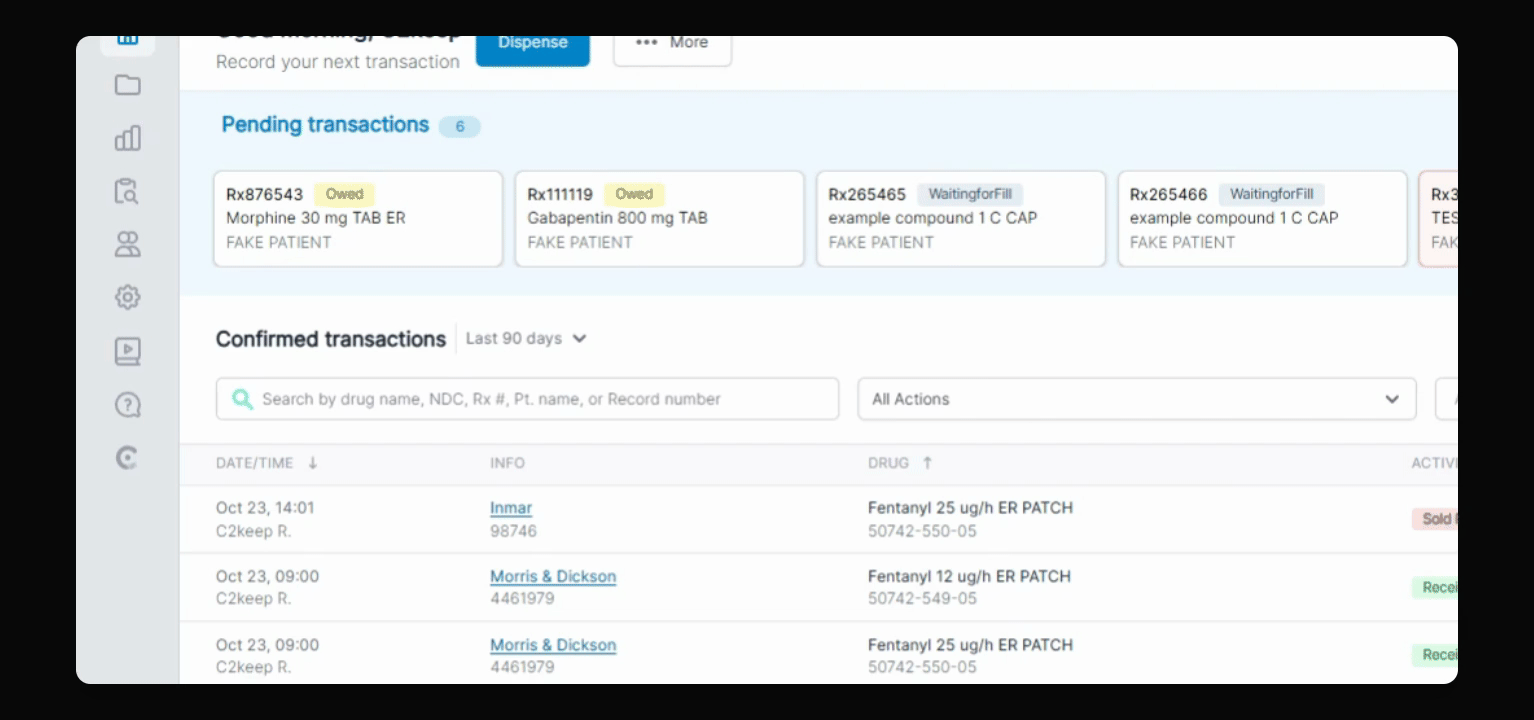Open the settings gear icon
Image resolution: width=1534 pixels, height=720 pixels.
(x=128, y=297)
